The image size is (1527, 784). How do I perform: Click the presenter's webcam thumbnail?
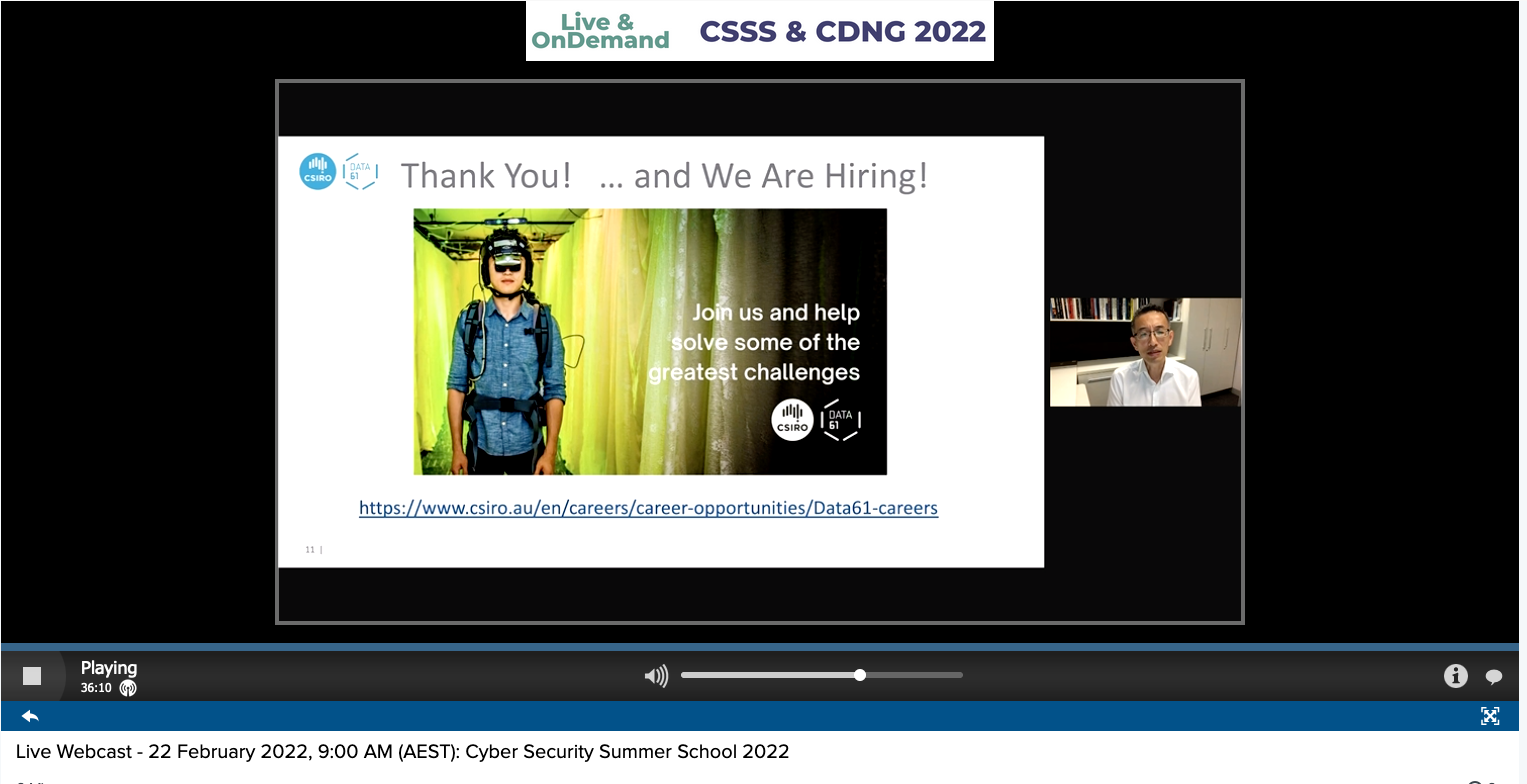(1145, 352)
